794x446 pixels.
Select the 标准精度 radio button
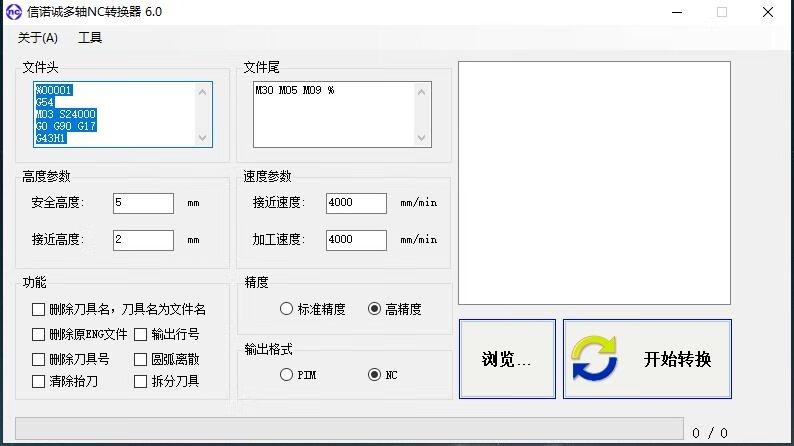(x=286, y=309)
